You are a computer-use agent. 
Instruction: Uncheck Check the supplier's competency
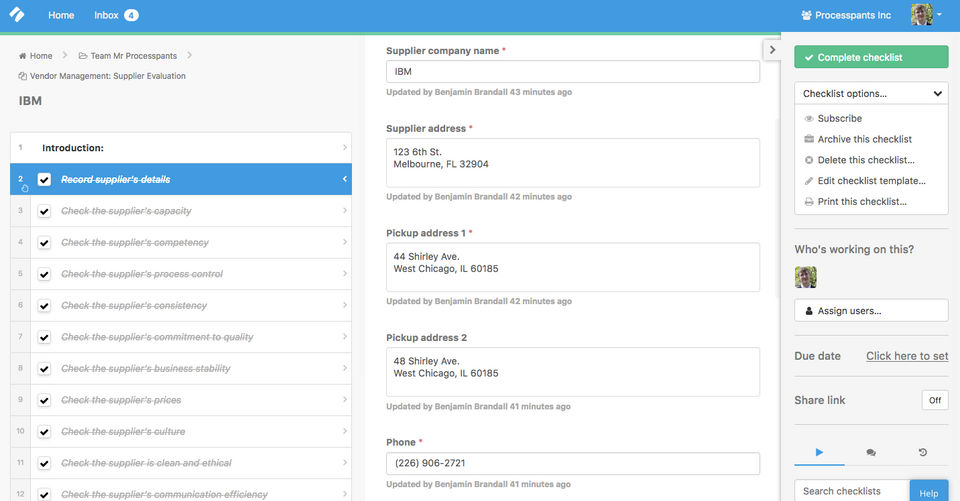click(x=44, y=243)
